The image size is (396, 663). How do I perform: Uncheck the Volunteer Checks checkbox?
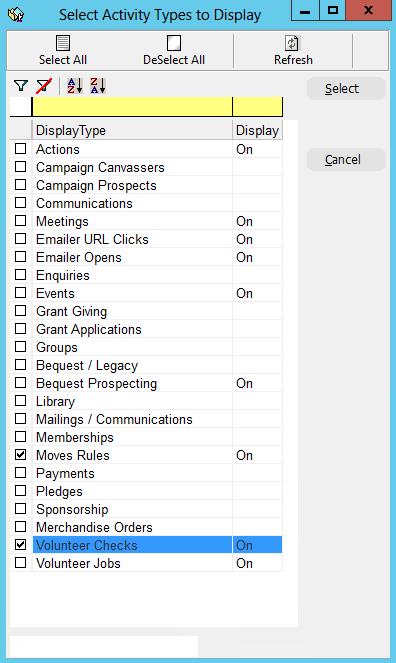[20, 545]
